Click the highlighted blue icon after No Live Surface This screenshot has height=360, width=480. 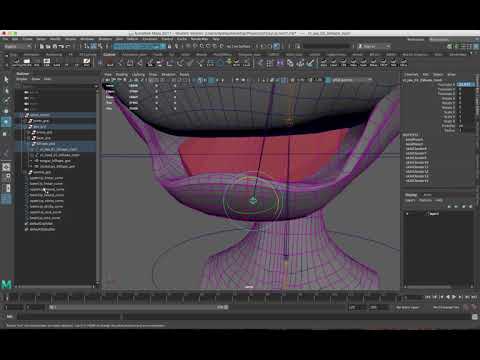click(x=276, y=46)
